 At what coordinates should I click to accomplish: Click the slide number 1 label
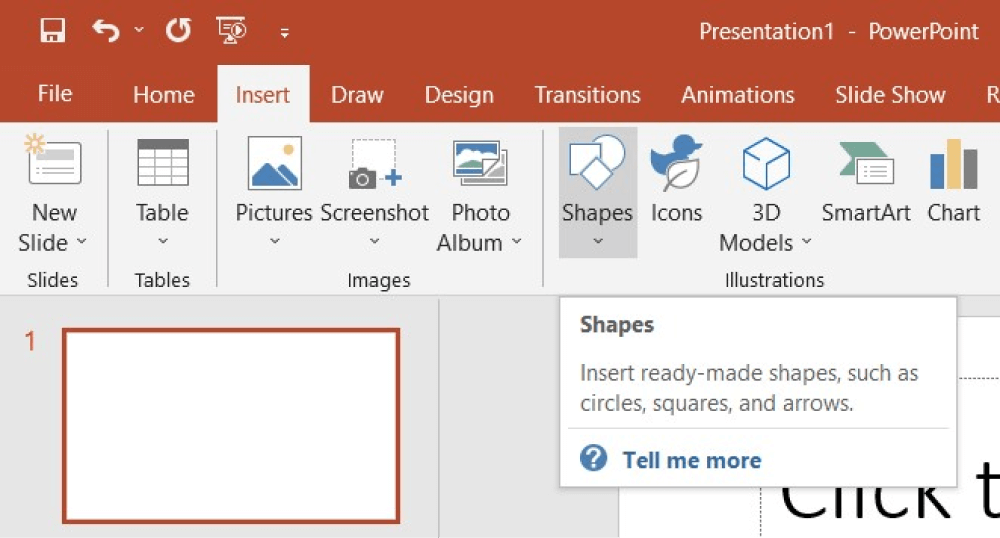(x=30, y=341)
